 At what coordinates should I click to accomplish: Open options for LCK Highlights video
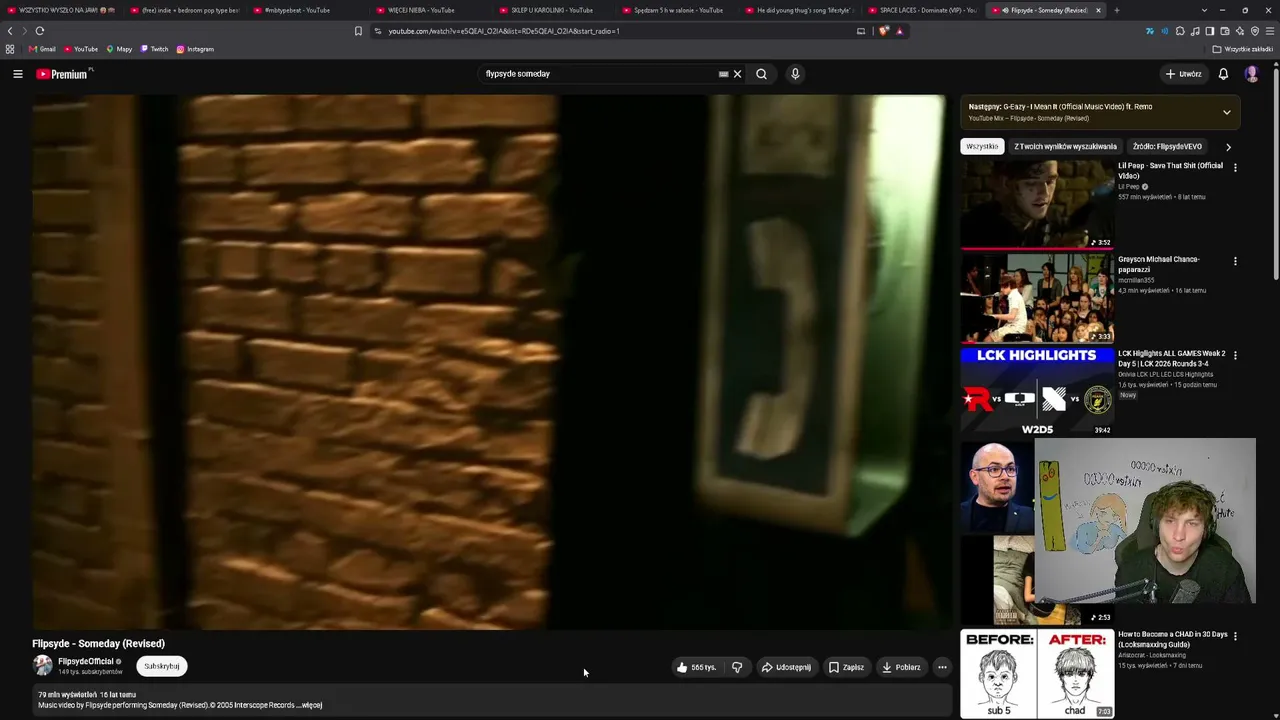1235,355
